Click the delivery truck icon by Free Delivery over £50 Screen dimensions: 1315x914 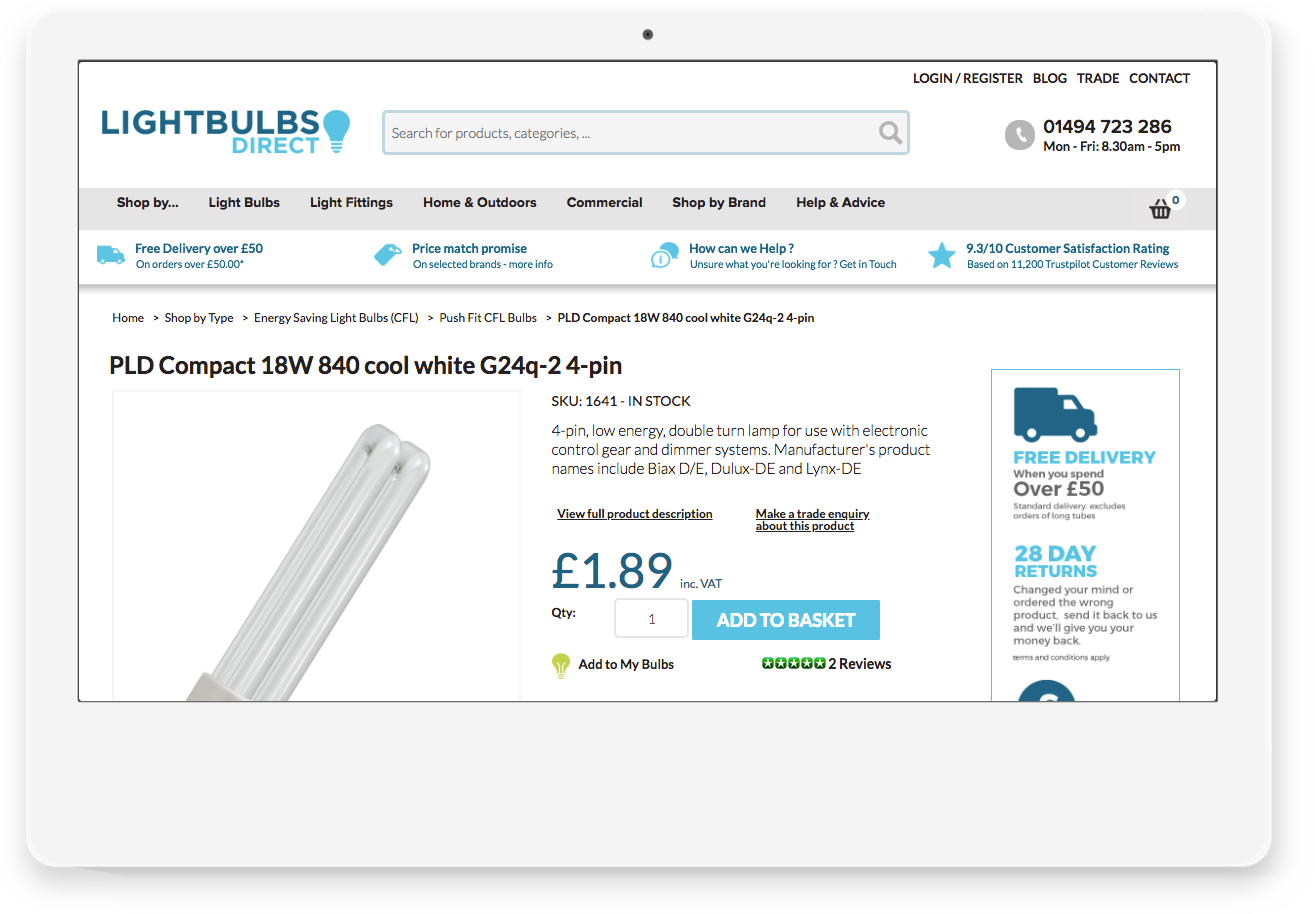point(110,255)
